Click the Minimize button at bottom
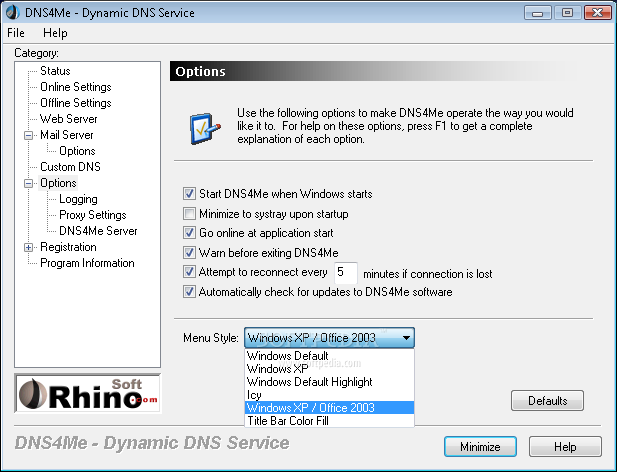This screenshot has height=472, width=617. coord(480,446)
